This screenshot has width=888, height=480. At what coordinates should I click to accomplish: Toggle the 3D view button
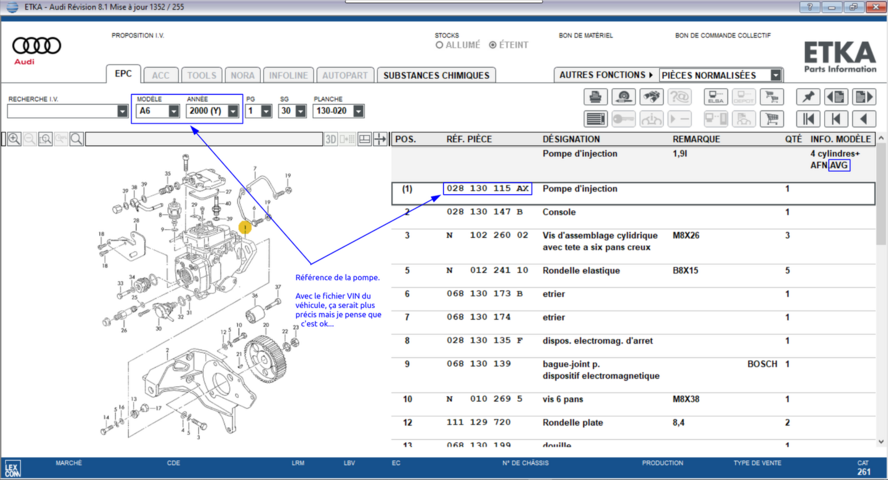tap(331, 139)
